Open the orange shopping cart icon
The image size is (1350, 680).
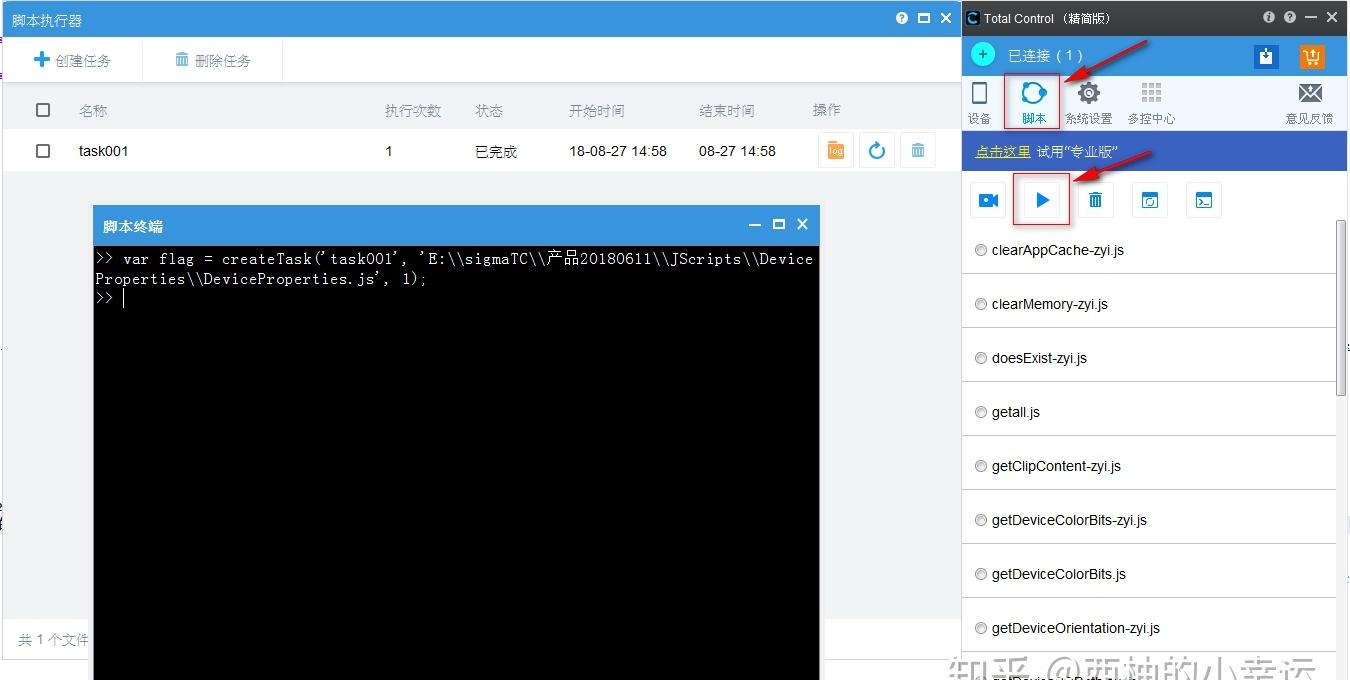click(1312, 57)
